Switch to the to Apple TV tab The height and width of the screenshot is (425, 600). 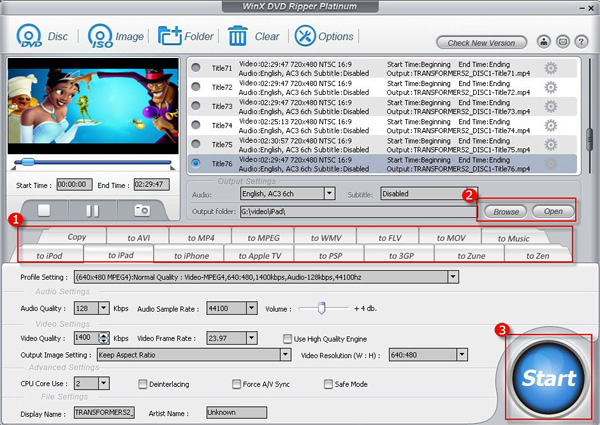point(260,256)
